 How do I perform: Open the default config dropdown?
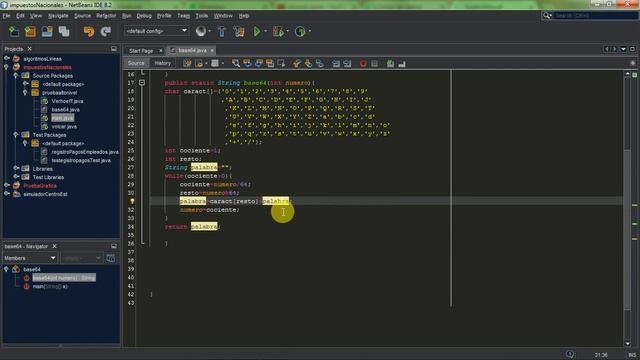tap(156, 31)
